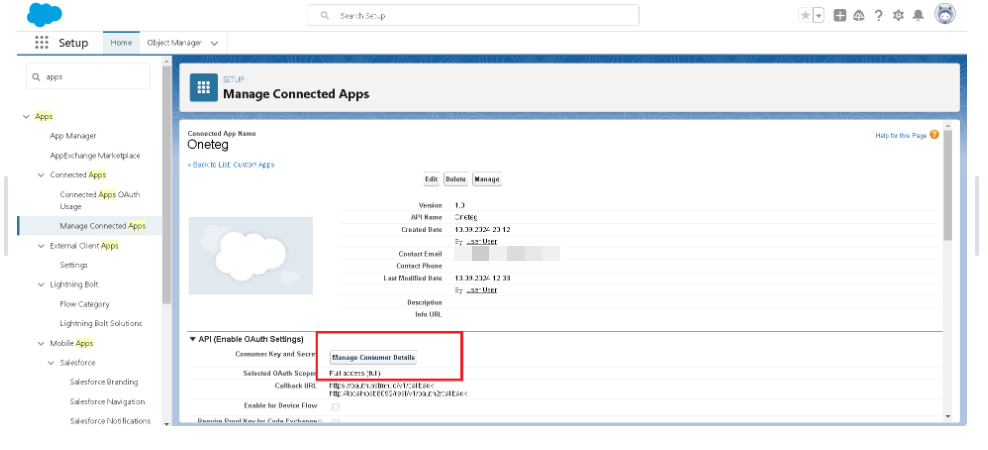Tick the Require Proof Key checkbox
Viewport: 988px width, 450px height.
click(335, 422)
